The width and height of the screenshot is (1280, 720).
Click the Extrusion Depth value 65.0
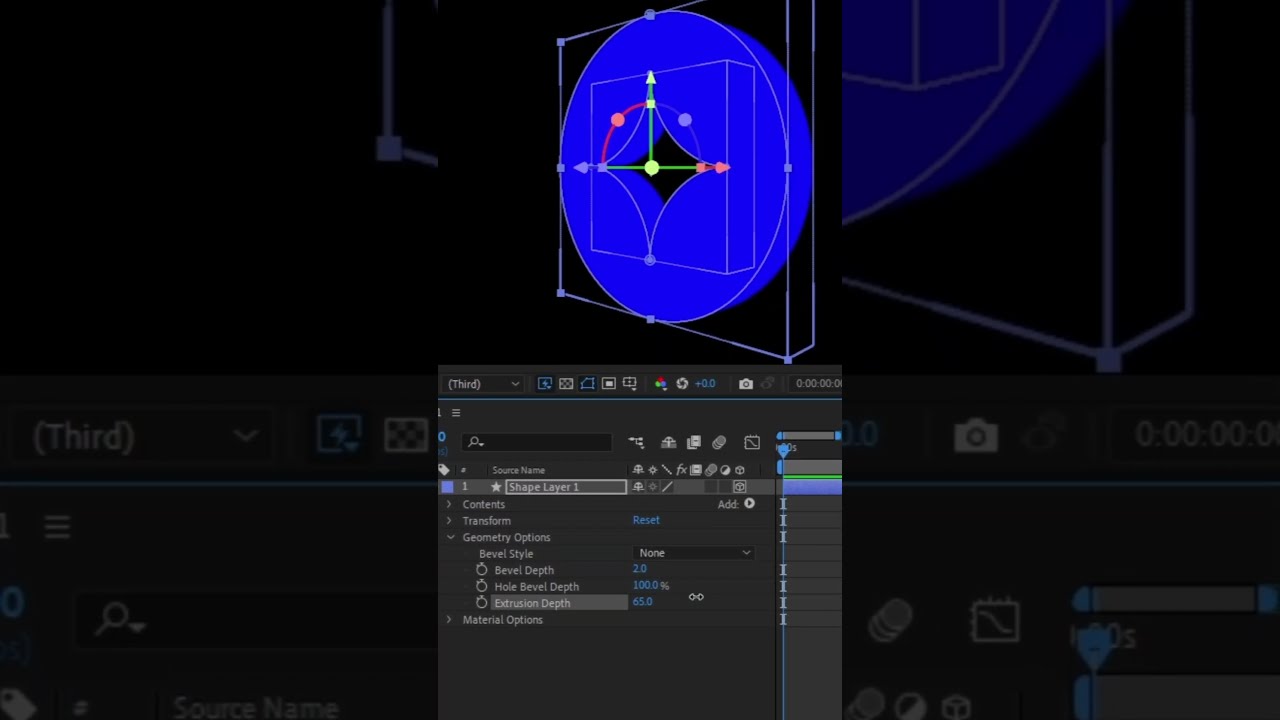pos(642,602)
